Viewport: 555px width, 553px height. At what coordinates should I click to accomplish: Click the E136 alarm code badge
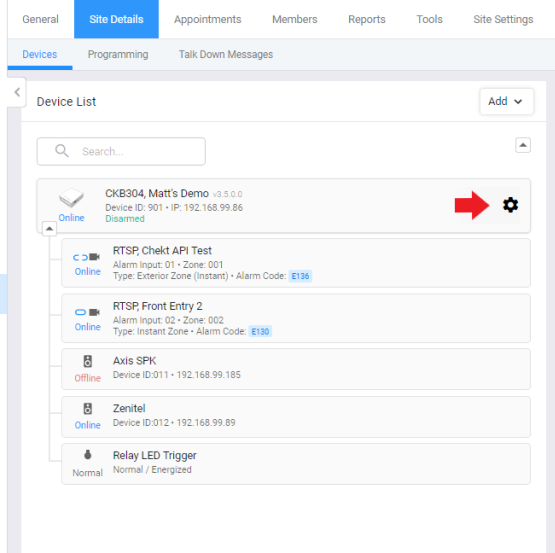300,276
